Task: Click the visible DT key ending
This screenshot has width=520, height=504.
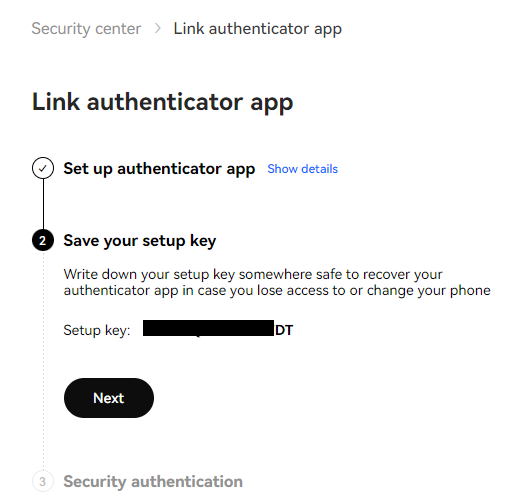Action: [x=284, y=330]
